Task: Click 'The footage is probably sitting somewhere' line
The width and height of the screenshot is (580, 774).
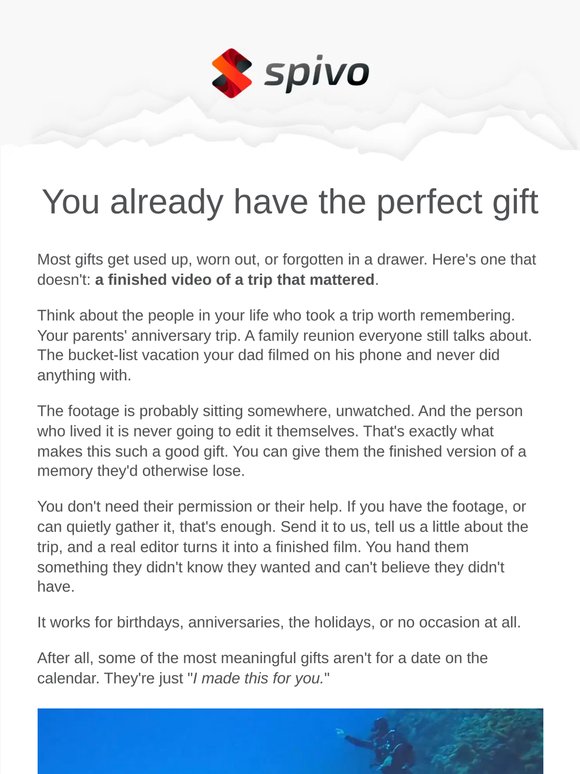Action: tap(280, 411)
